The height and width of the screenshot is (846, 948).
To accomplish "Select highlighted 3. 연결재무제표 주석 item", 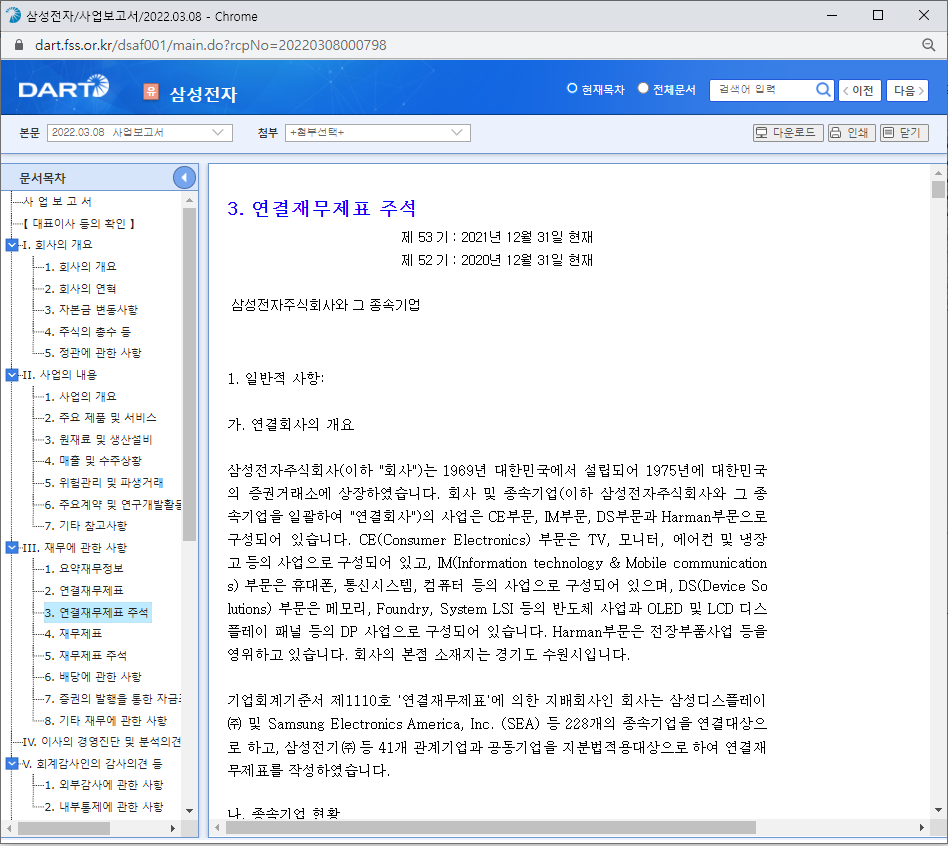I will [x=97, y=613].
